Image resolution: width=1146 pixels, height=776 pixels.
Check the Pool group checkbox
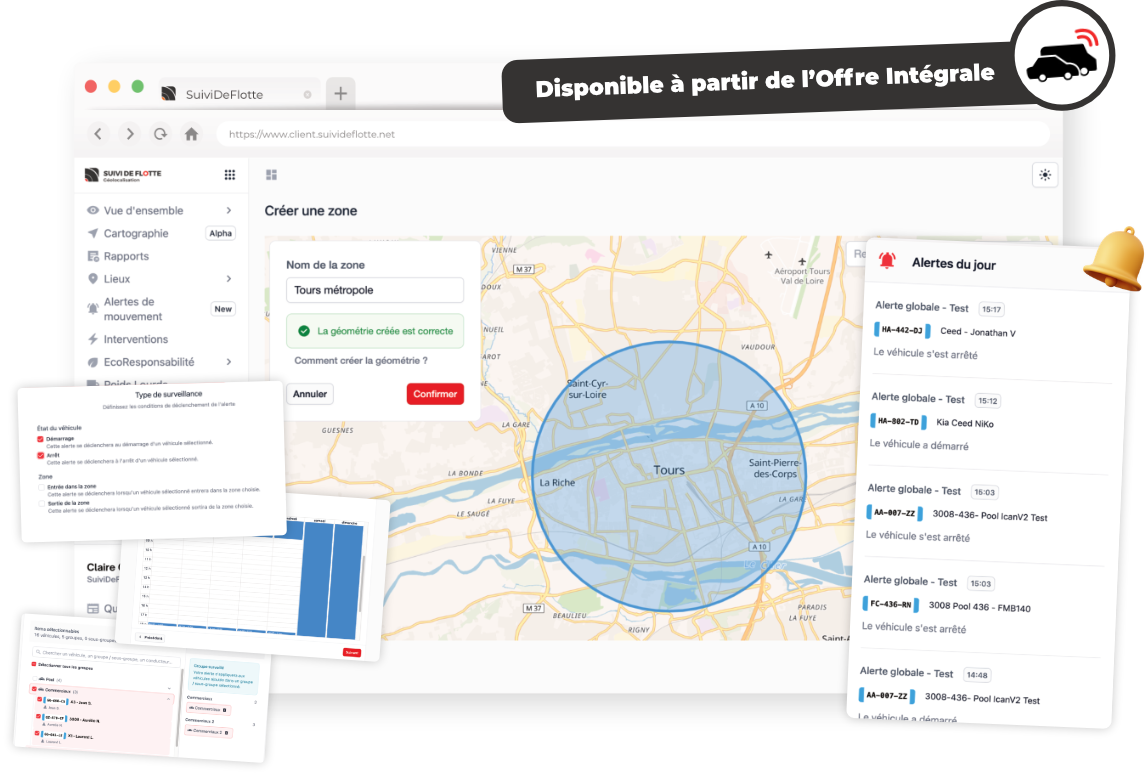(34, 678)
